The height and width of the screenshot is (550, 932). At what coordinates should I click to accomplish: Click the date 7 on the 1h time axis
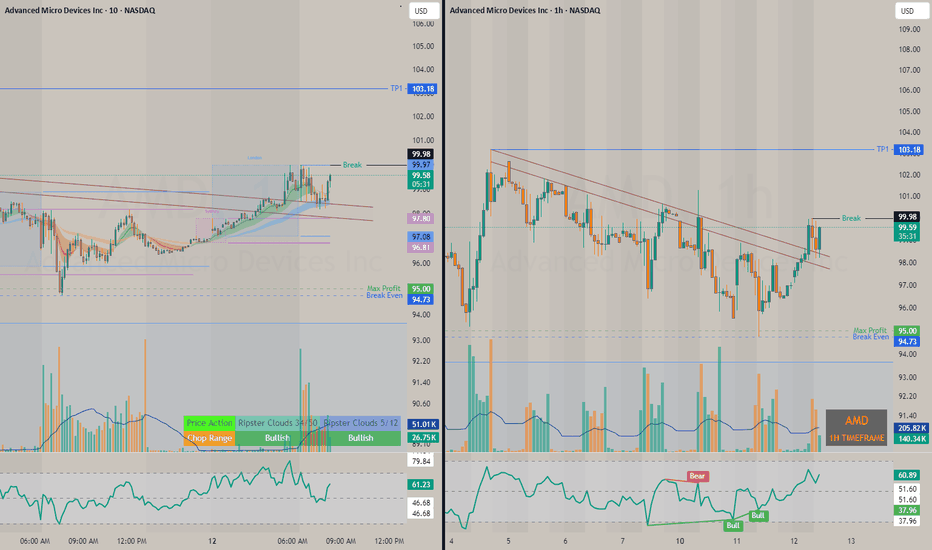coord(623,541)
